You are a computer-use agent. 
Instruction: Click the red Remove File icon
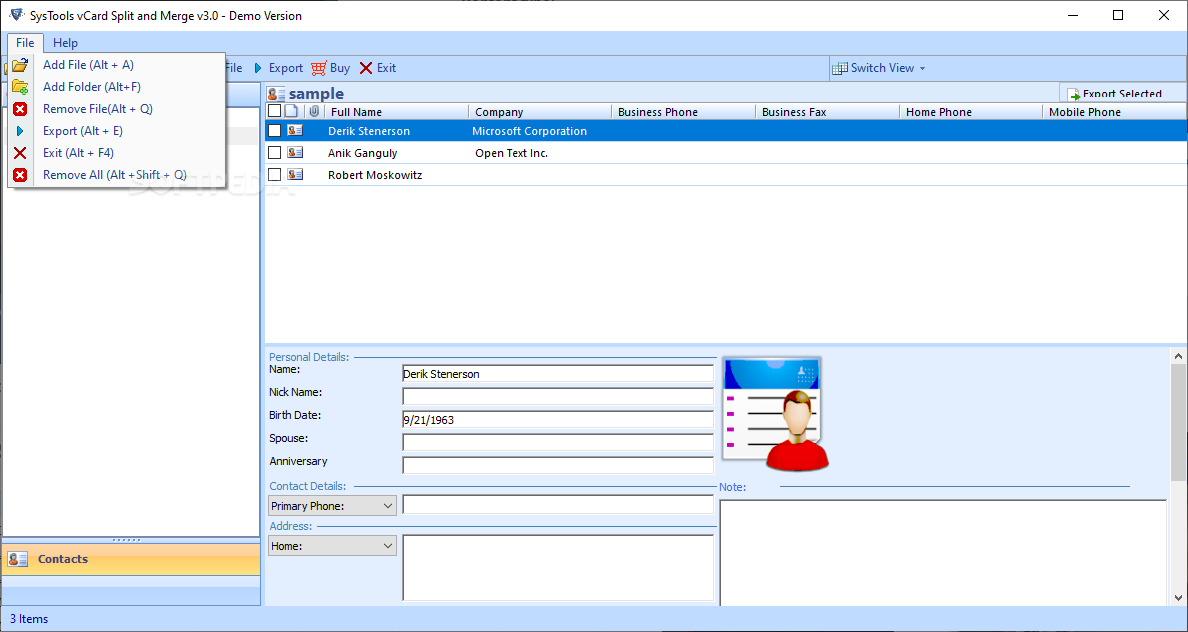(x=20, y=109)
